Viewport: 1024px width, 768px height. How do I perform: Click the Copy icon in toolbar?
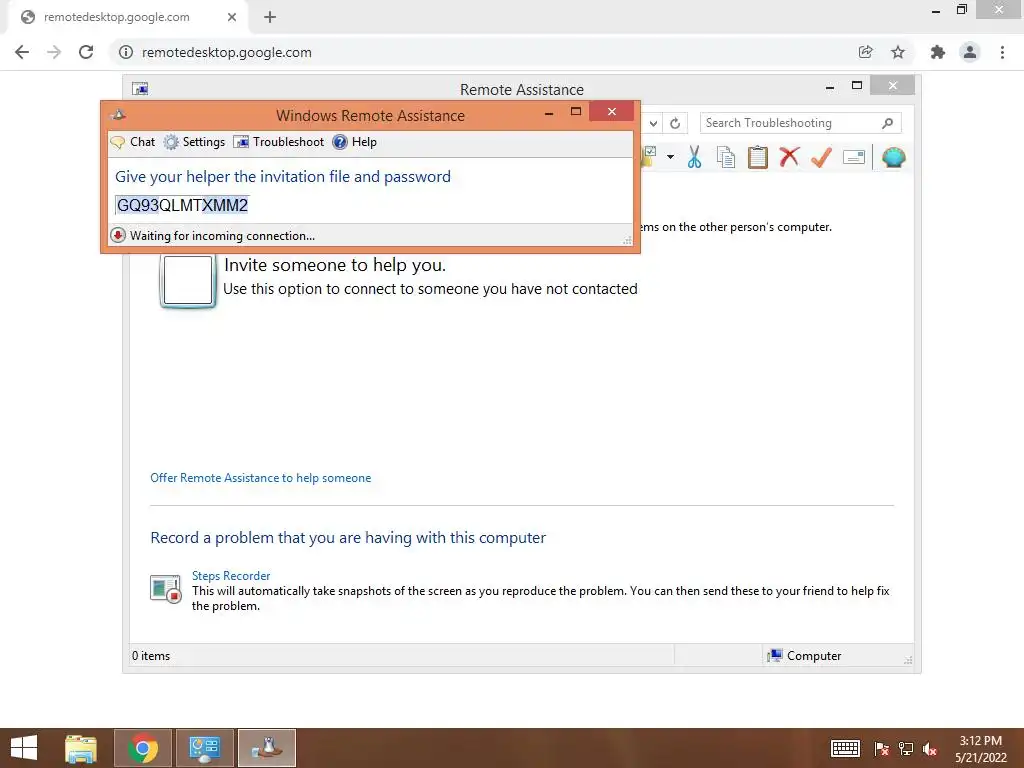click(726, 157)
